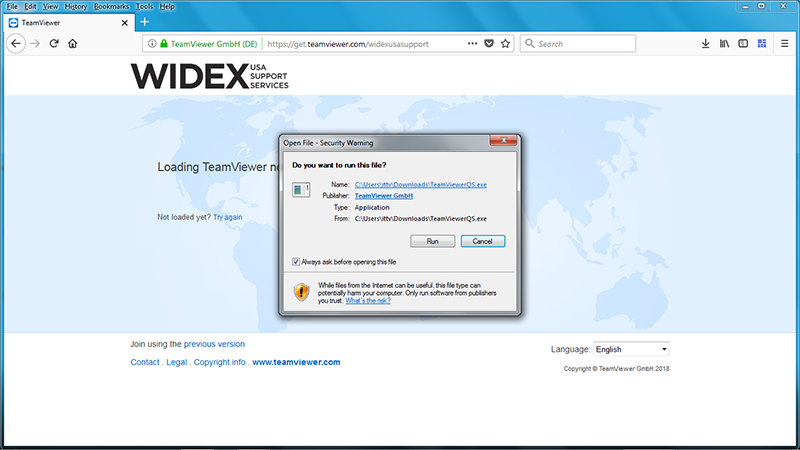Image resolution: width=800 pixels, height=450 pixels.
Task: Open the Bookmarks menu
Action: click(113, 6)
